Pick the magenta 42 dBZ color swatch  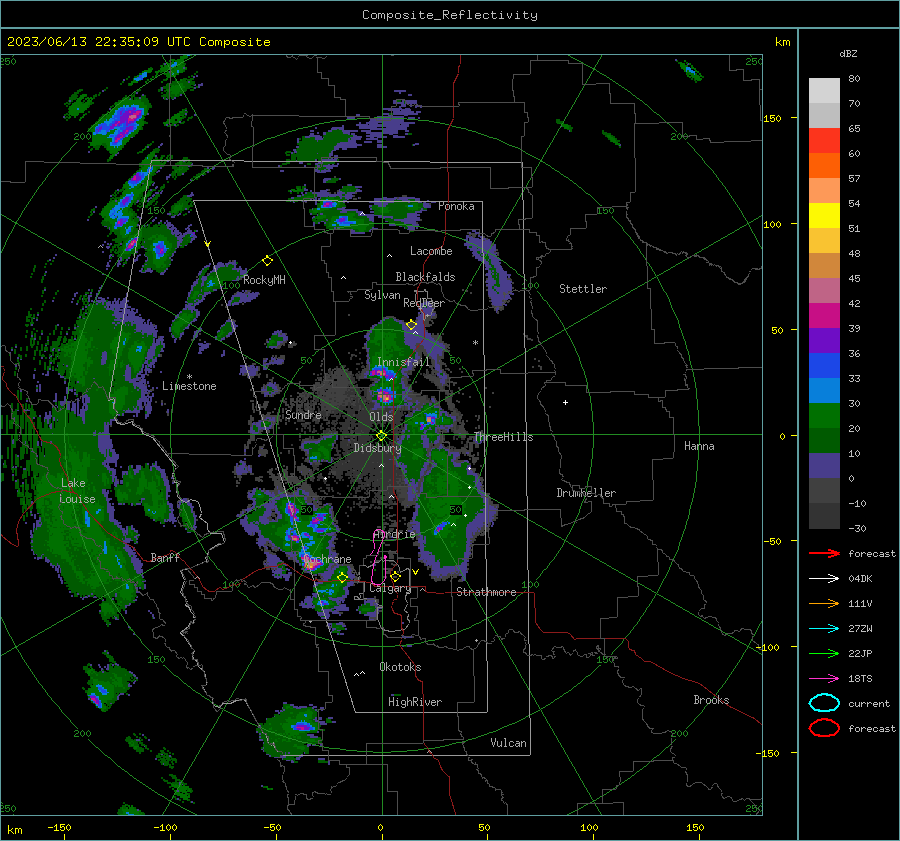tap(824, 315)
